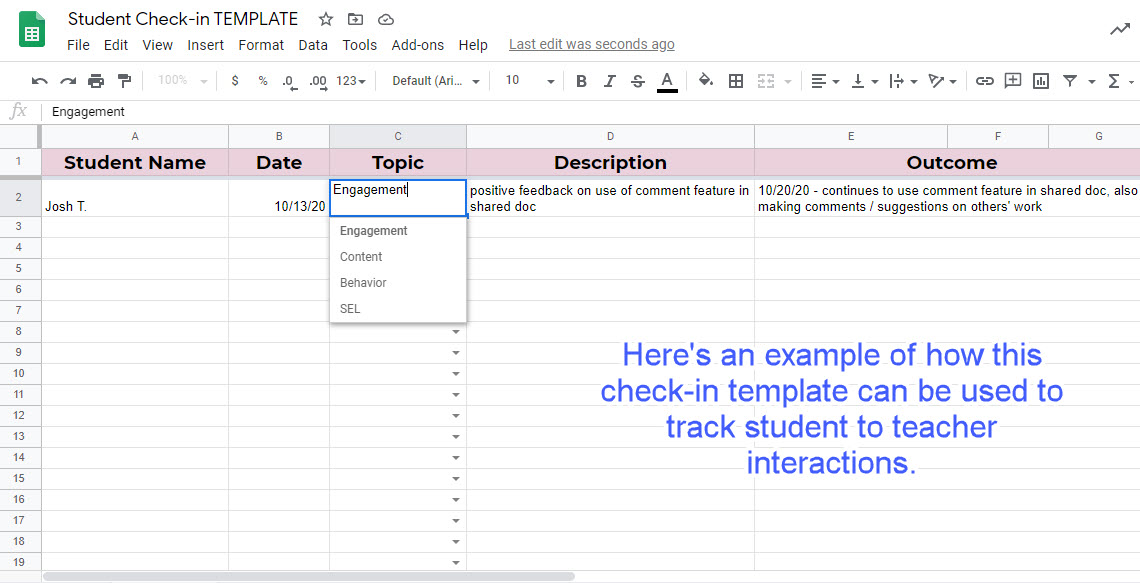1140x583 pixels.
Task: Open the Help menu
Action: point(473,45)
